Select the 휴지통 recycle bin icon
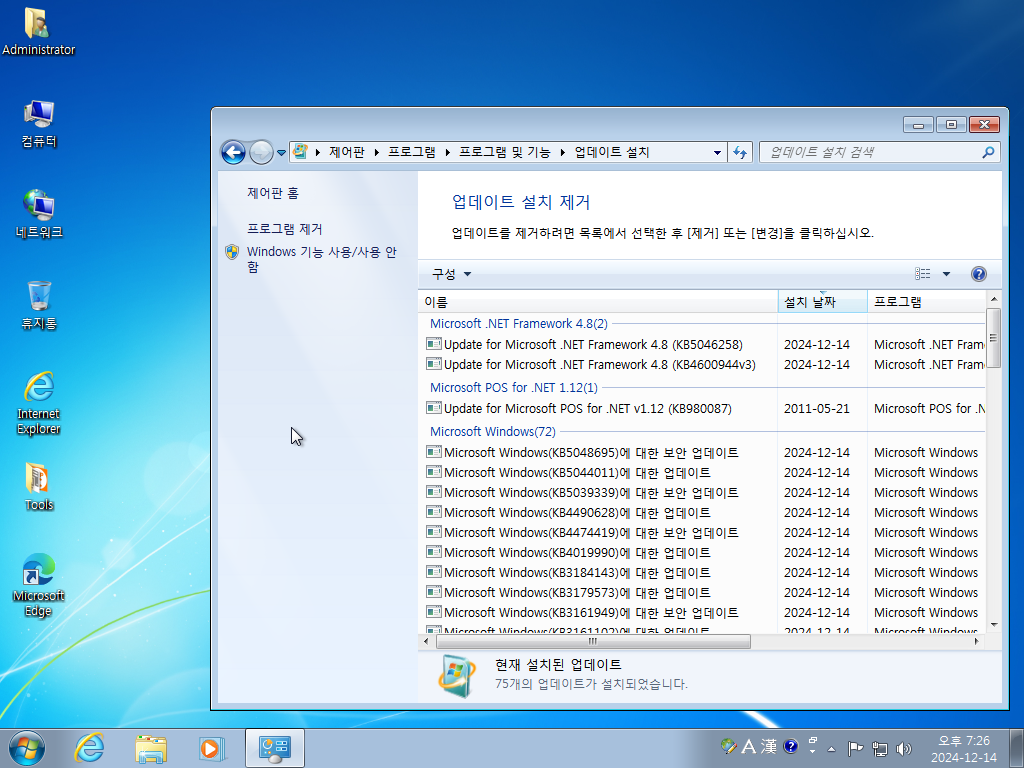 coord(39,305)
